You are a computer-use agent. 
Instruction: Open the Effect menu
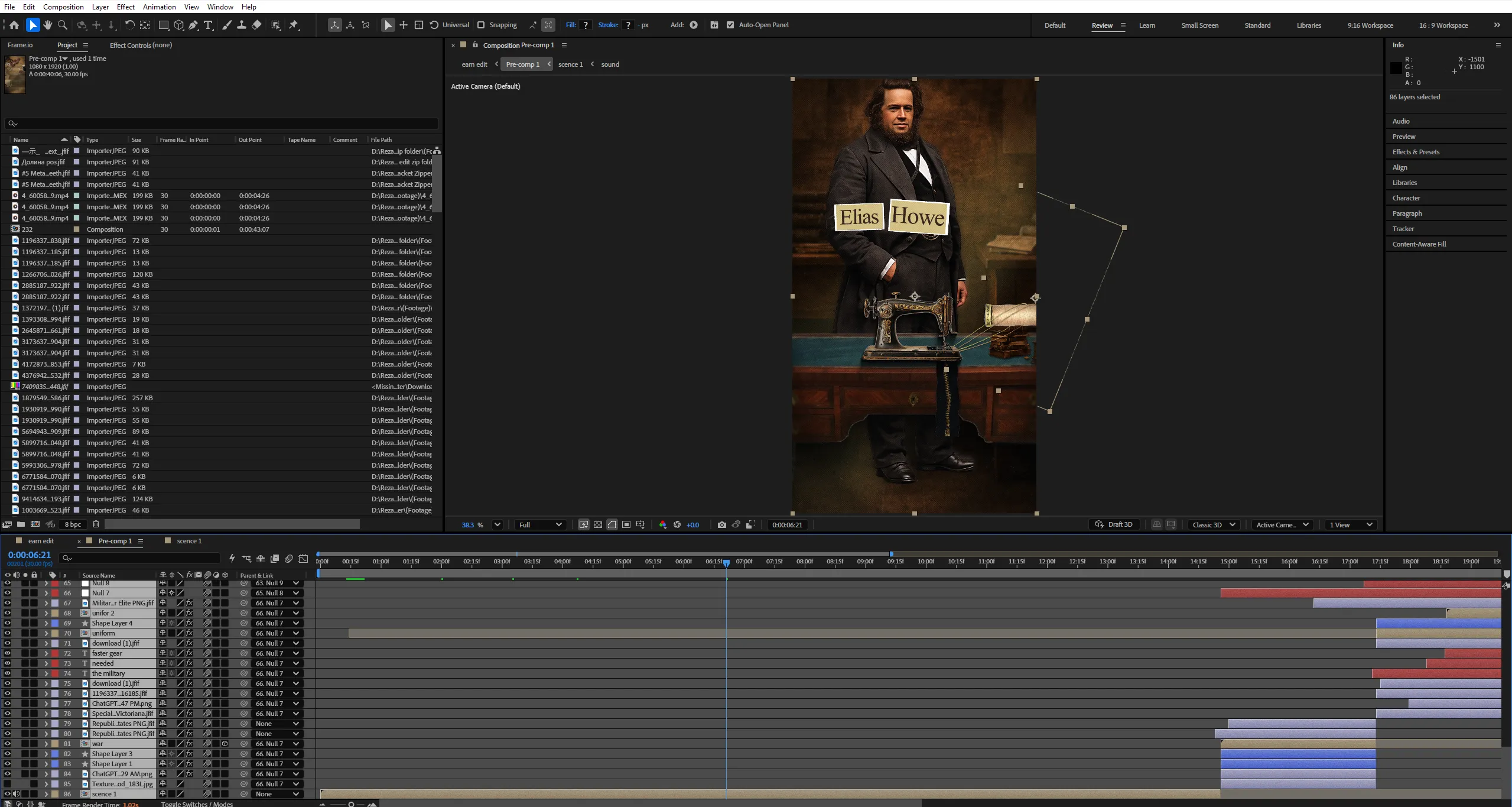coord(126,7)
